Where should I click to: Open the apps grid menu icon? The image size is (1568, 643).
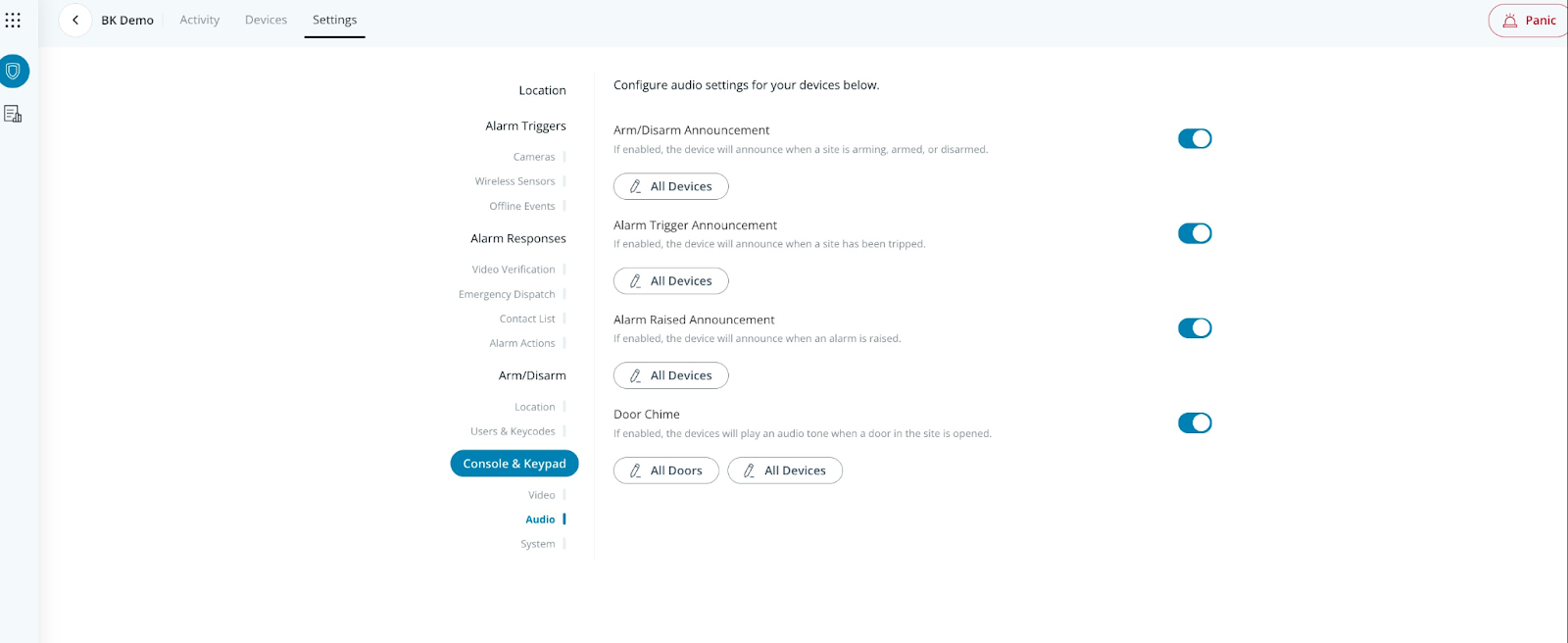13,20
